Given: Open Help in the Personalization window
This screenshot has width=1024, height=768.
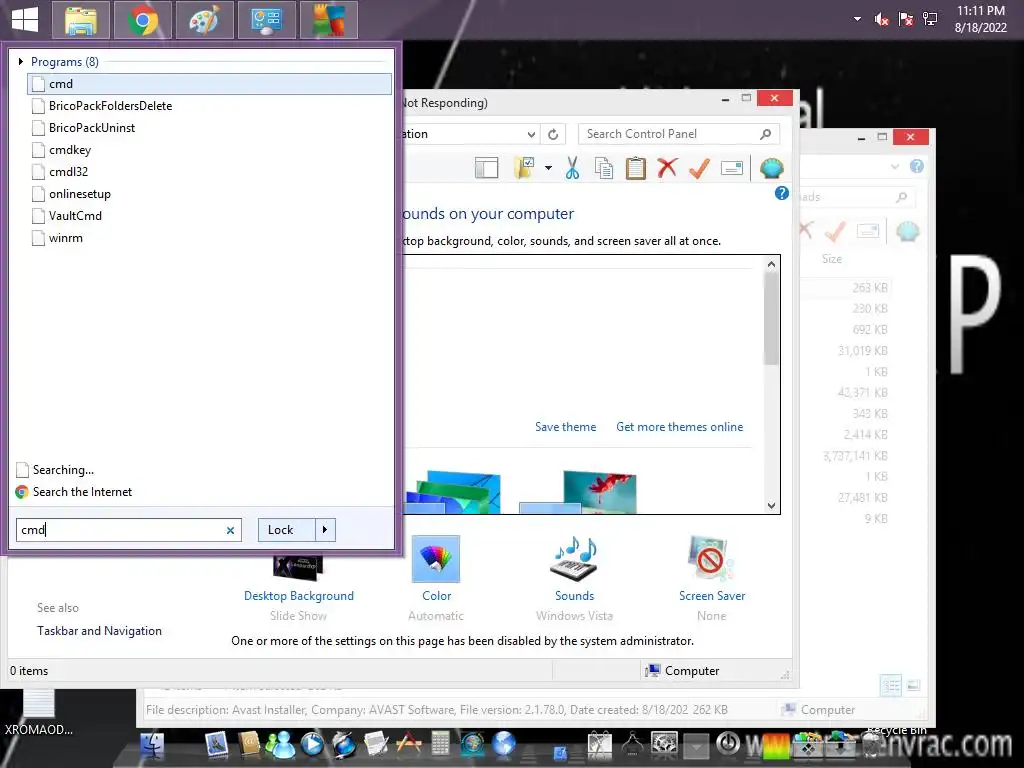Looking at the screenshot, I should 782,193.
